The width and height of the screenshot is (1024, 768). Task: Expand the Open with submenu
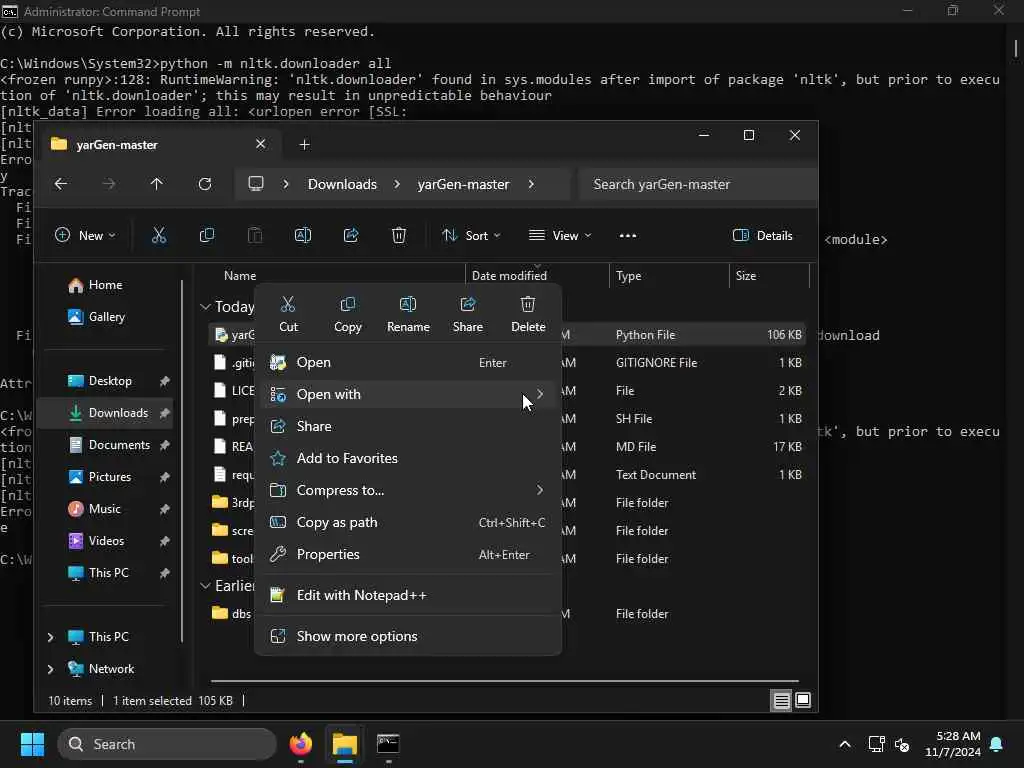point(408,394)
